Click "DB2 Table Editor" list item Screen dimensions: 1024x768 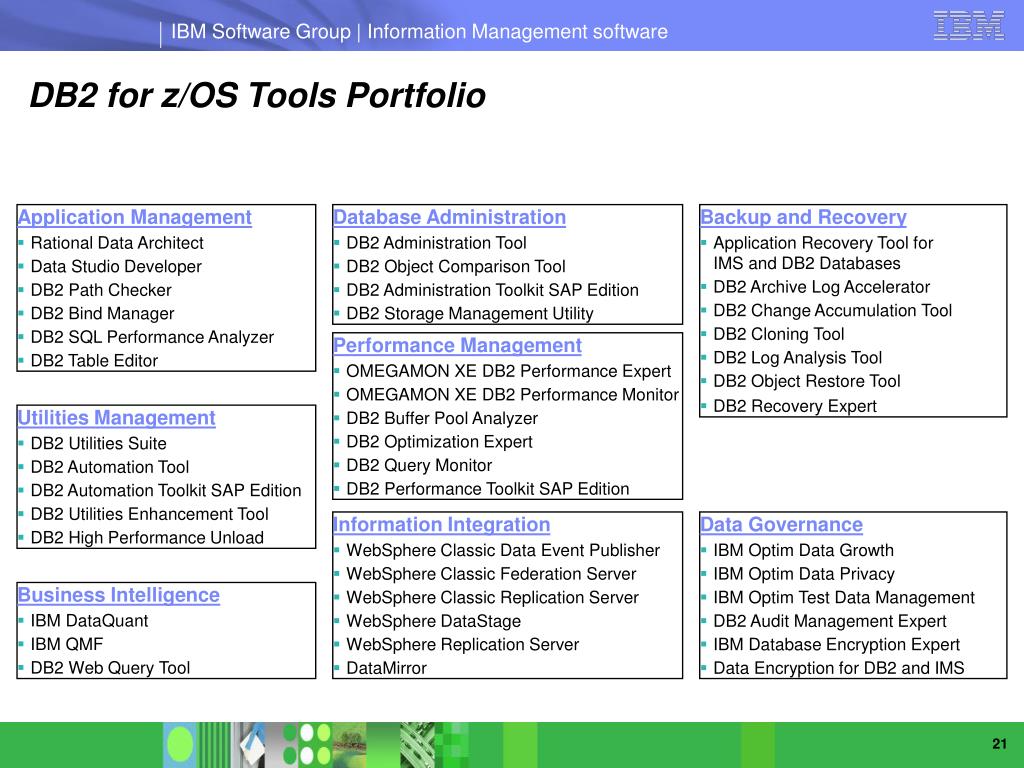pos(95,360)
